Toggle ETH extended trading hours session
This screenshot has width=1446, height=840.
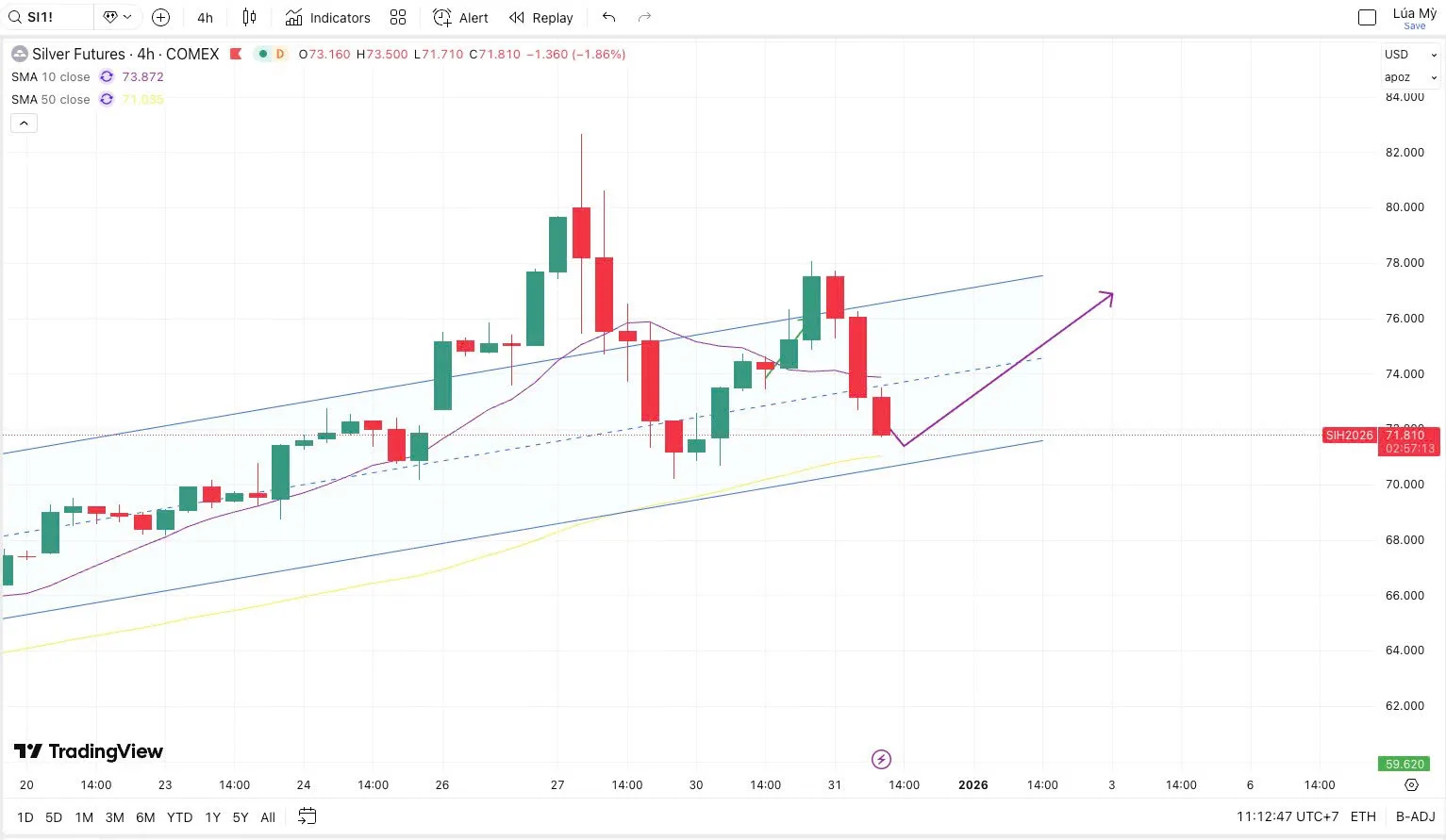1363,816
